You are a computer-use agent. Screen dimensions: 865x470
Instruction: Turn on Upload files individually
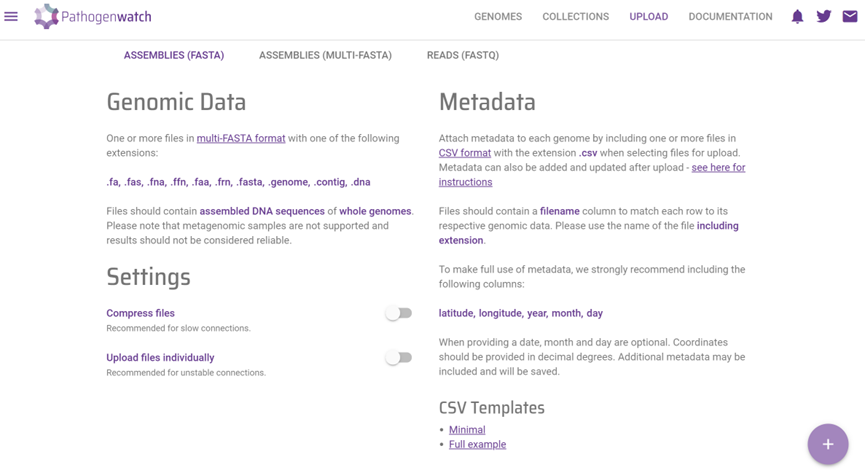[x=399, y=358]
